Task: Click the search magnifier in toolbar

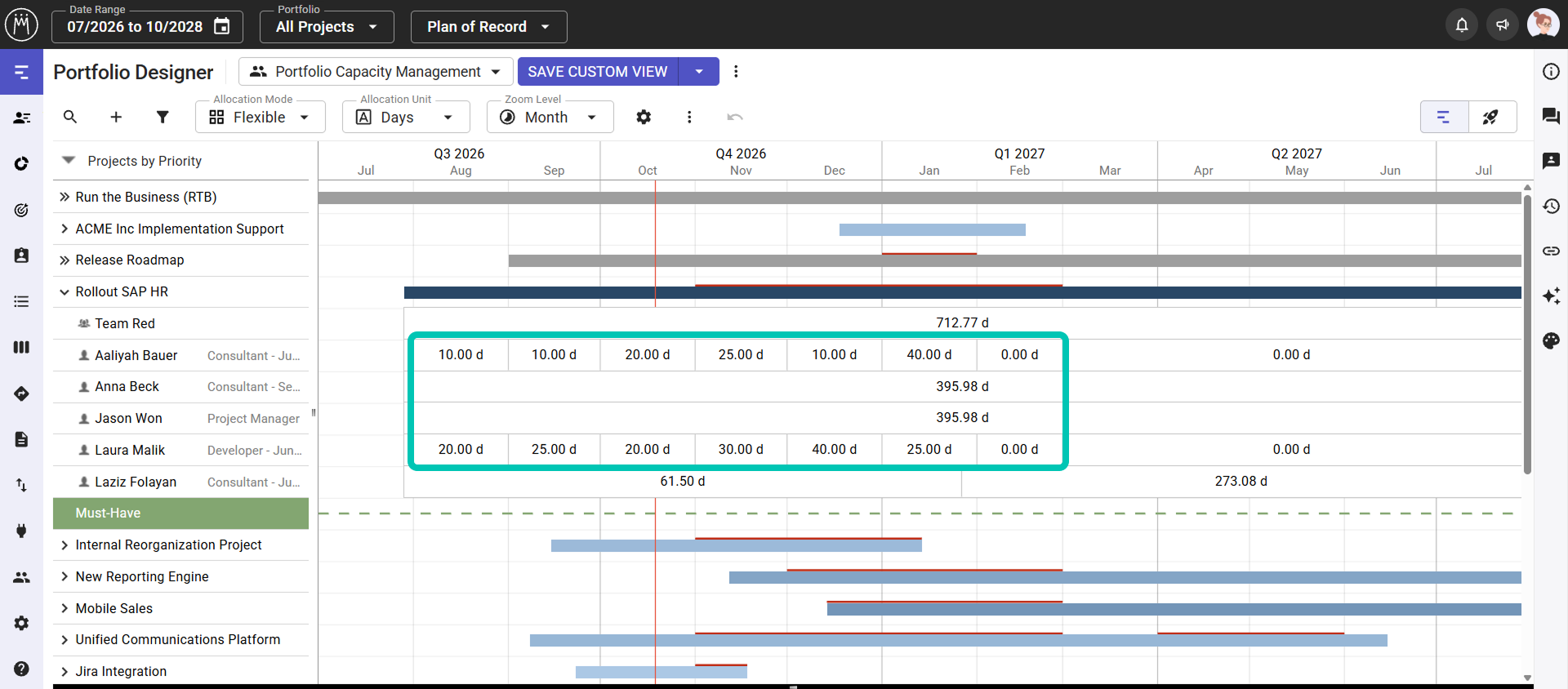Action: pos(70,117)
